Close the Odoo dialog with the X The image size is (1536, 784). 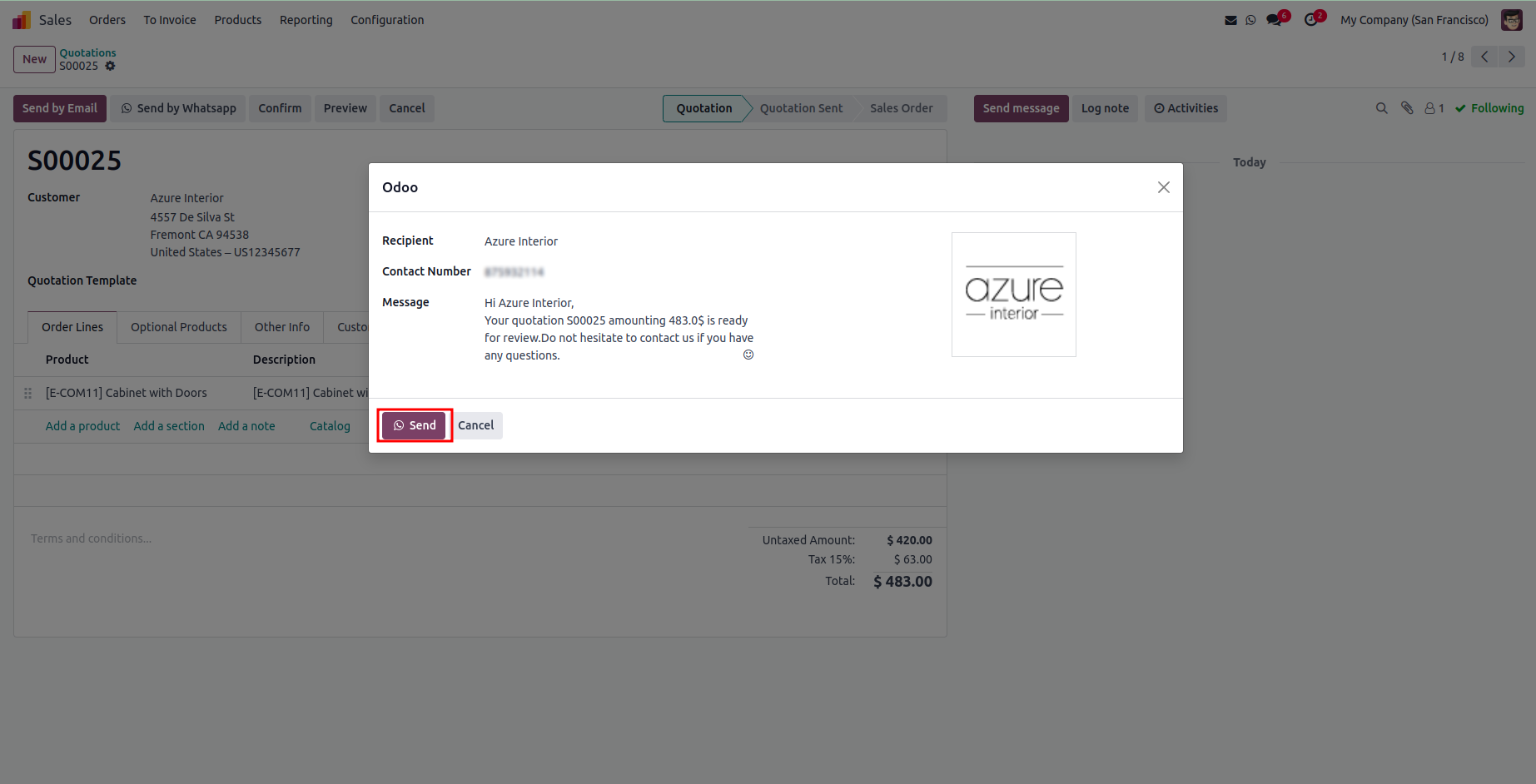point(1163,187)
